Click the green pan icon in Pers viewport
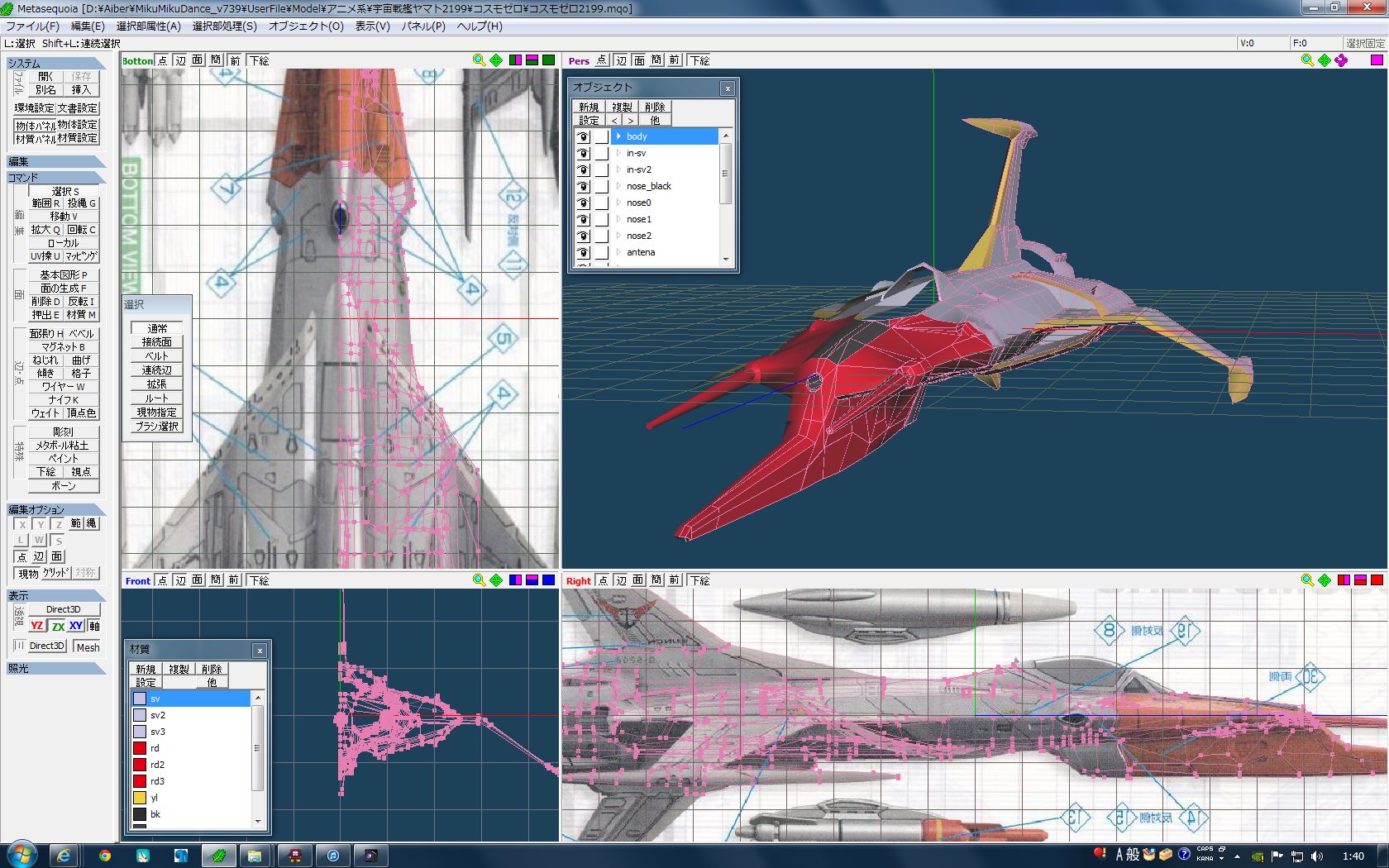This screenshot has width=1389, height=868. [x=1325, y=60]
